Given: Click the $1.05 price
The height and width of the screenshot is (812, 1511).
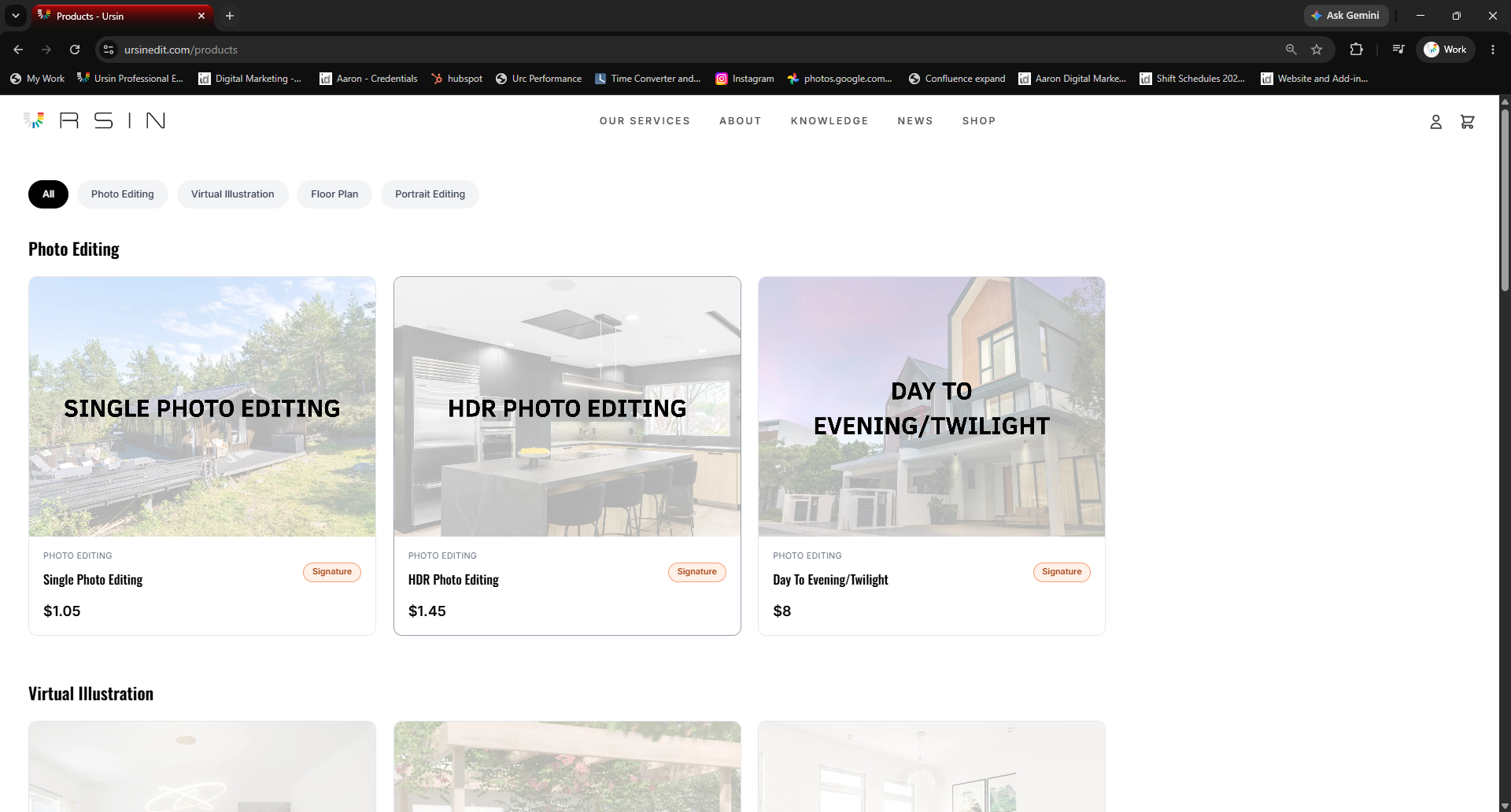Looking at the screenshot, I should tap(62, 611).
